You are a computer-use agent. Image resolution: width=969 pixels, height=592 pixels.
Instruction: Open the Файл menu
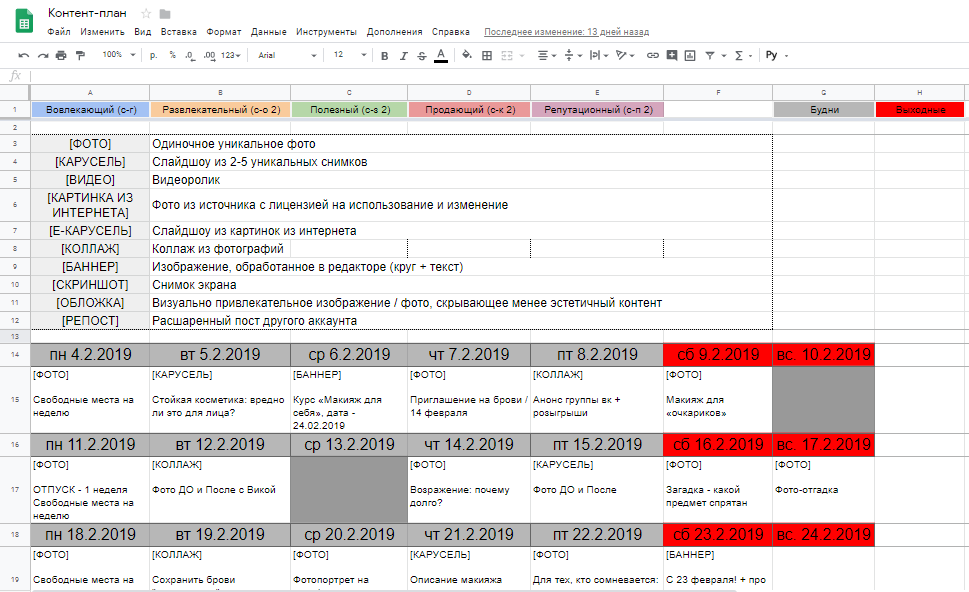59,32
